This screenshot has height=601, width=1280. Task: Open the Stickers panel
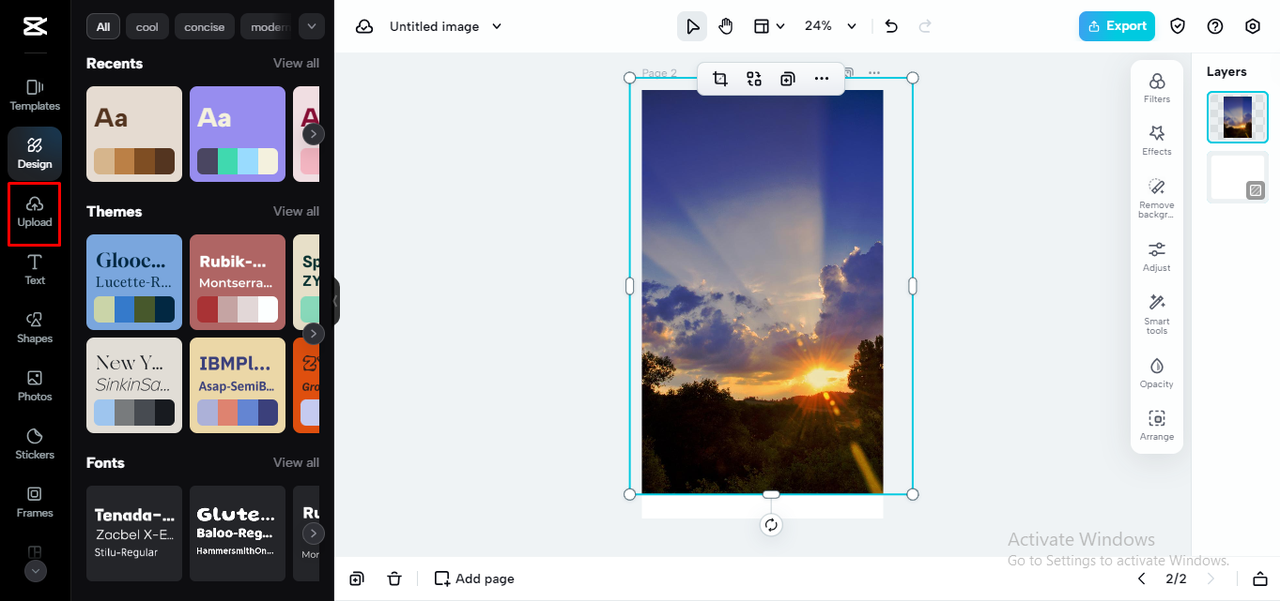click(x=35, y=443)
